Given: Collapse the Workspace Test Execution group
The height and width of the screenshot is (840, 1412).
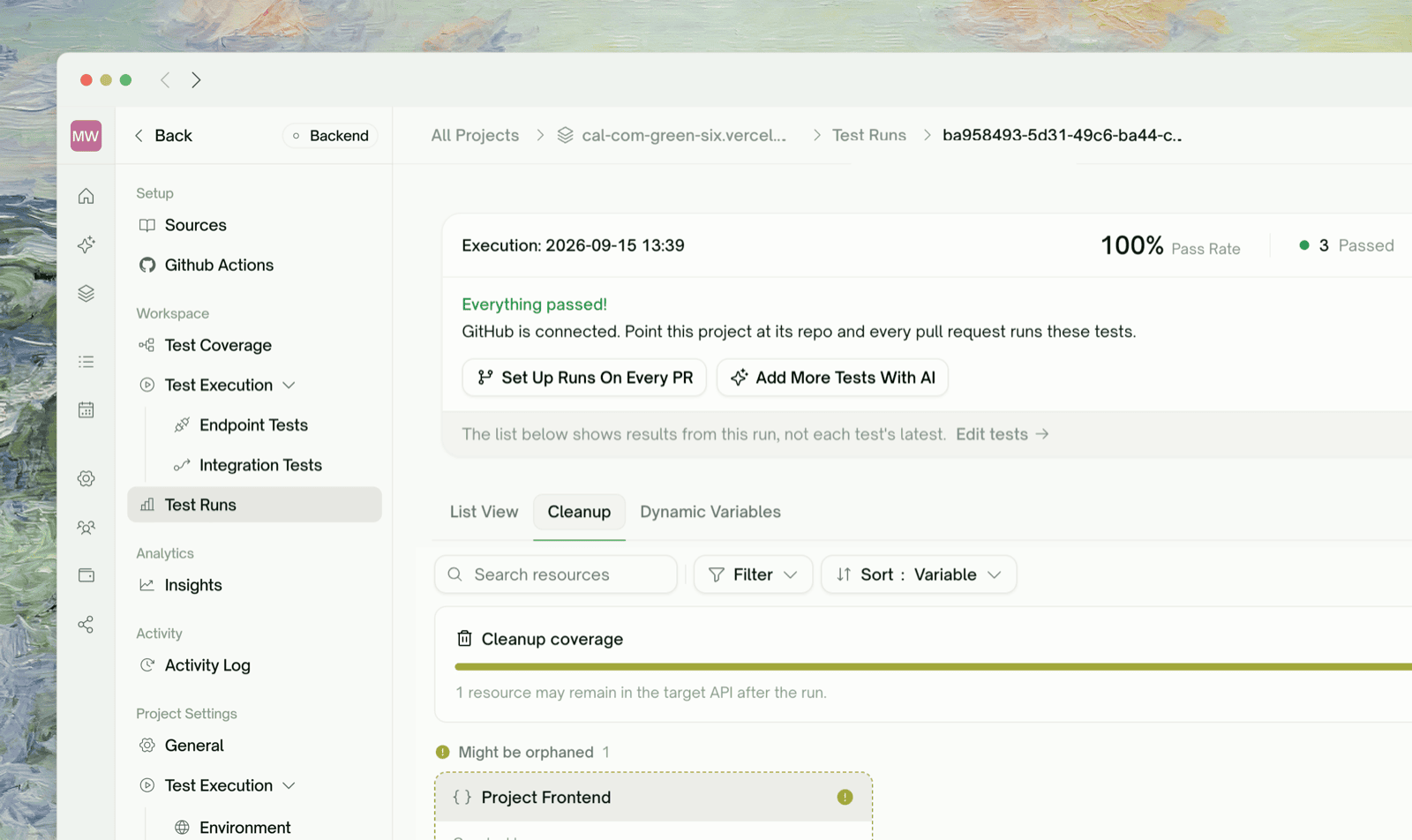Looking at the screenshot, I should pos(289,386).
